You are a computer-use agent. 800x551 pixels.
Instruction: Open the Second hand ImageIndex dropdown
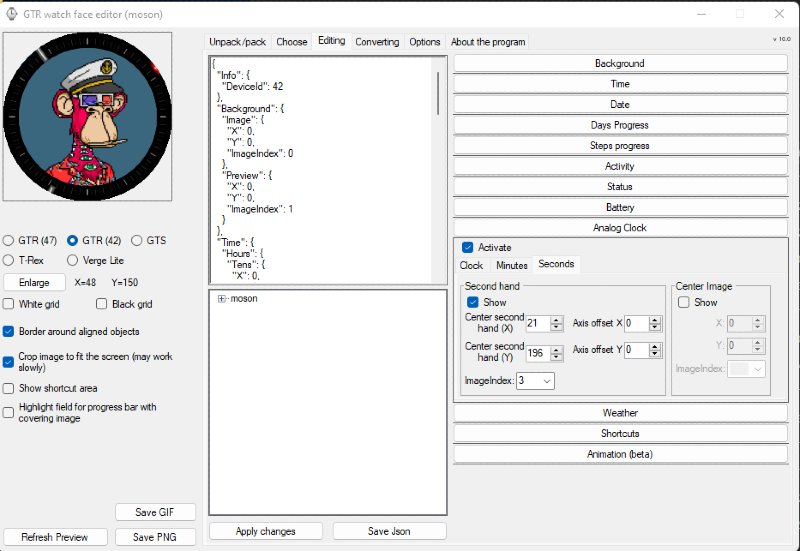547,381
